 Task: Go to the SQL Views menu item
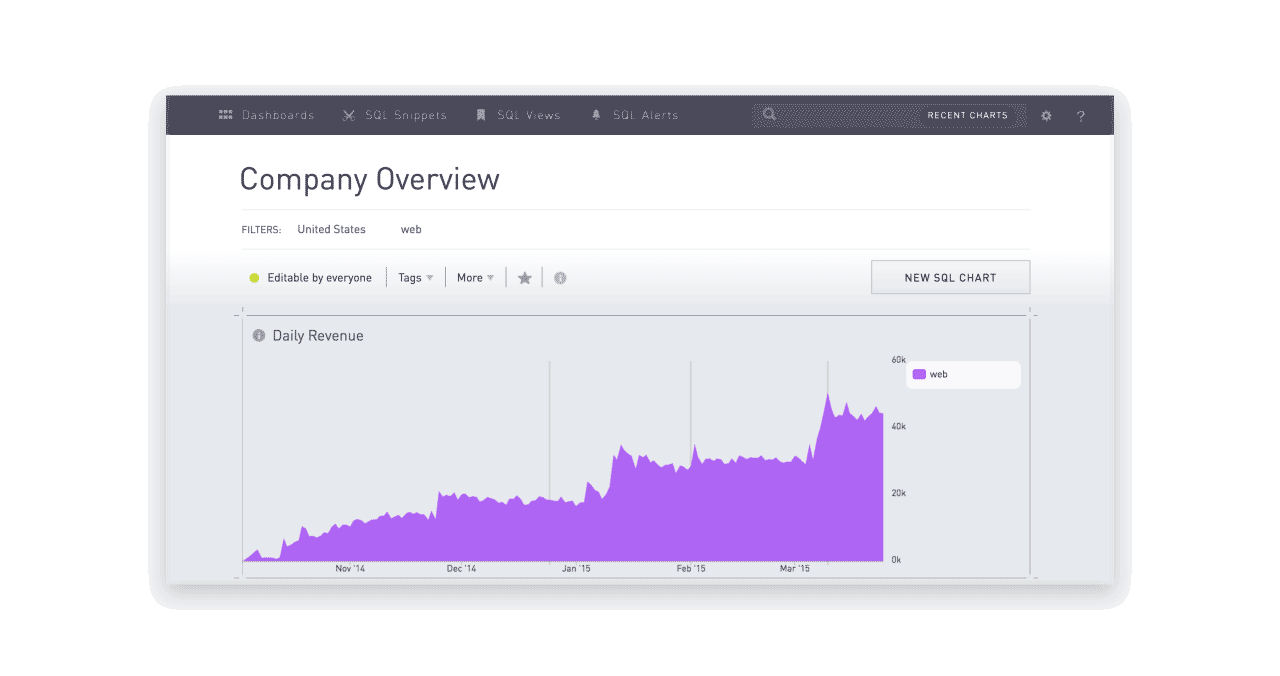(529, 115)
